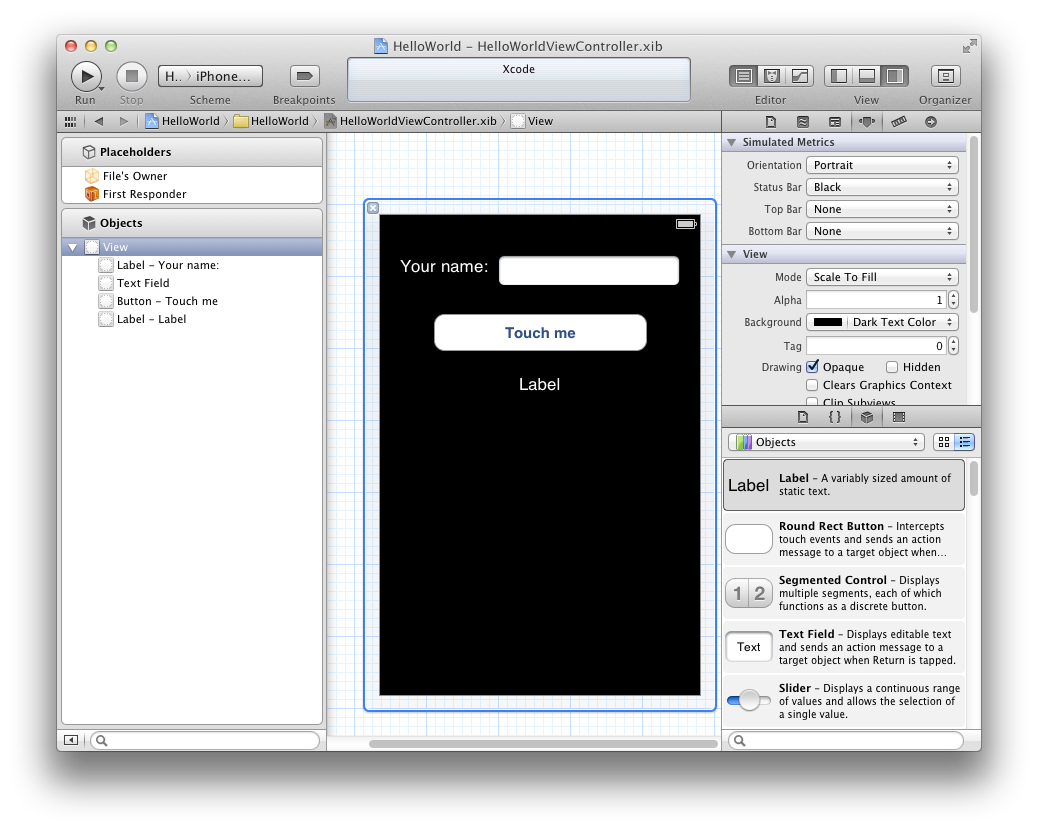
Task: Open the Connections inspector arrow icon
Action: (x=930, y=121)
